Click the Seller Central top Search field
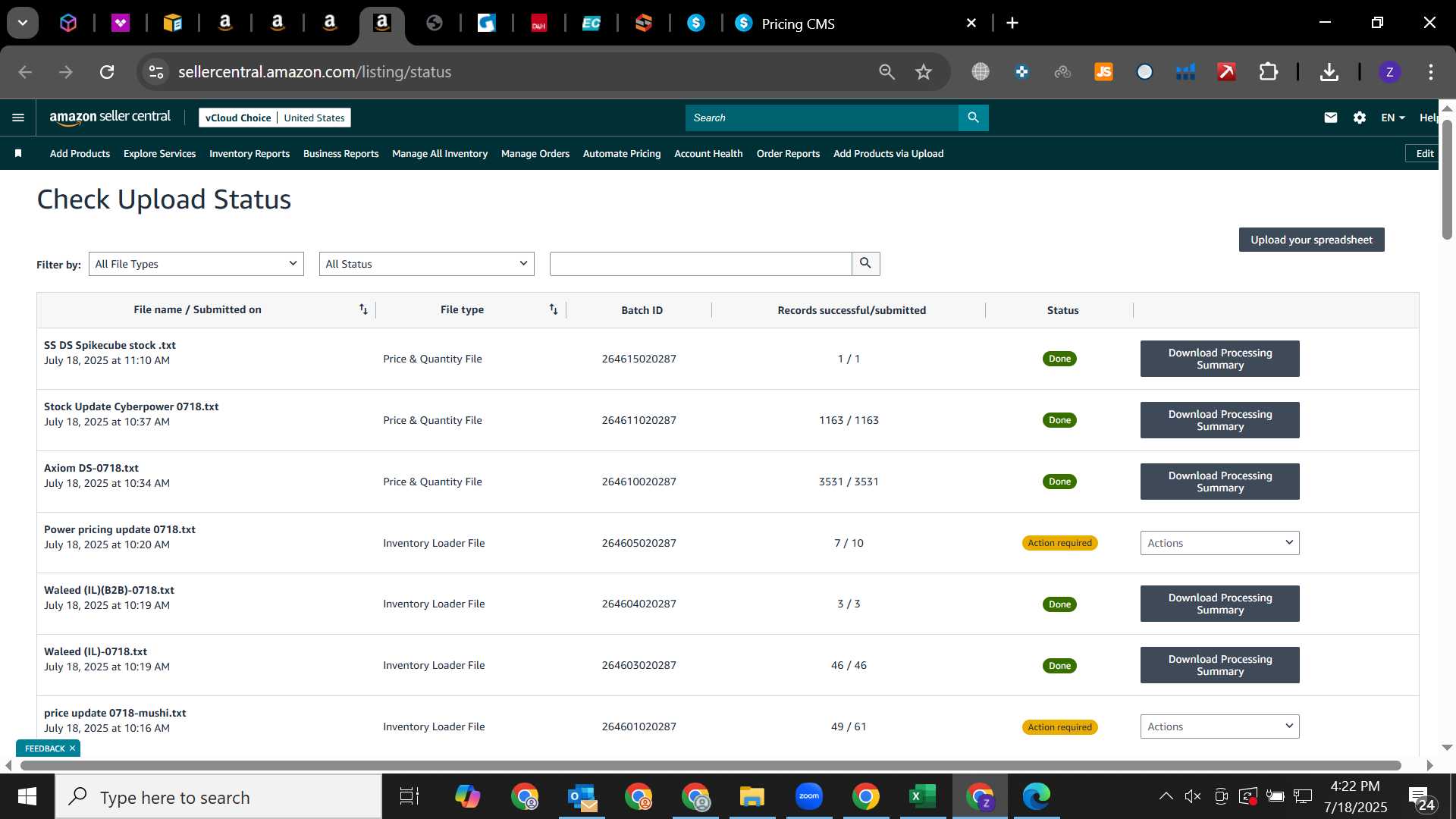This screenshot has width=1456, height=819. pos(822,118)
